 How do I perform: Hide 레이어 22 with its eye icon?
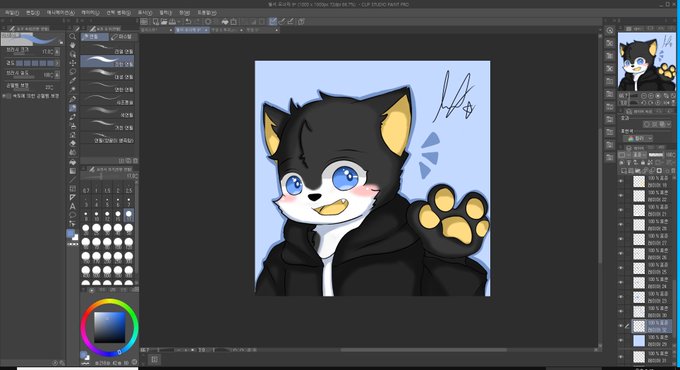pos(621,196)
